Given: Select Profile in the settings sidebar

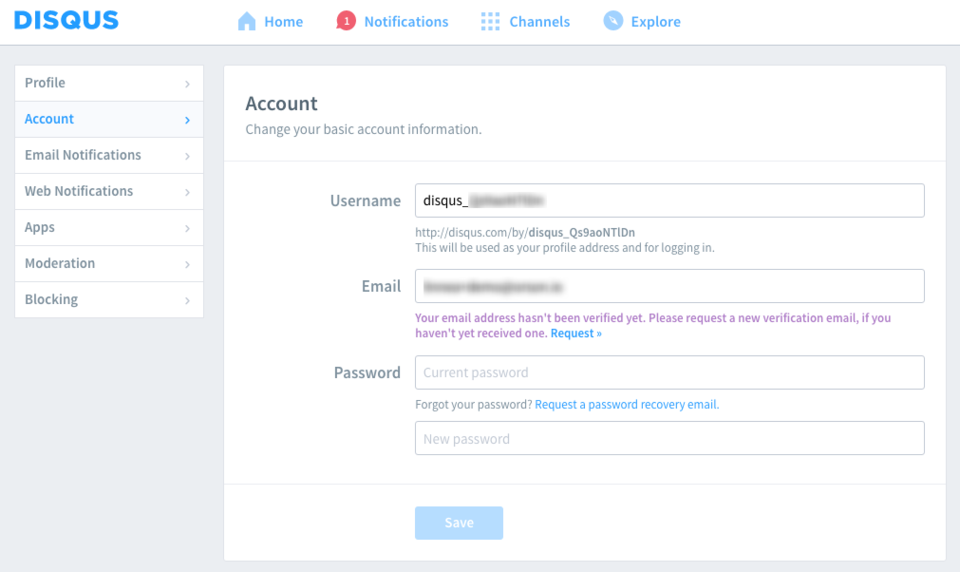Looking at the screenshot, I should pyautogui.click(x=109, y=83).
